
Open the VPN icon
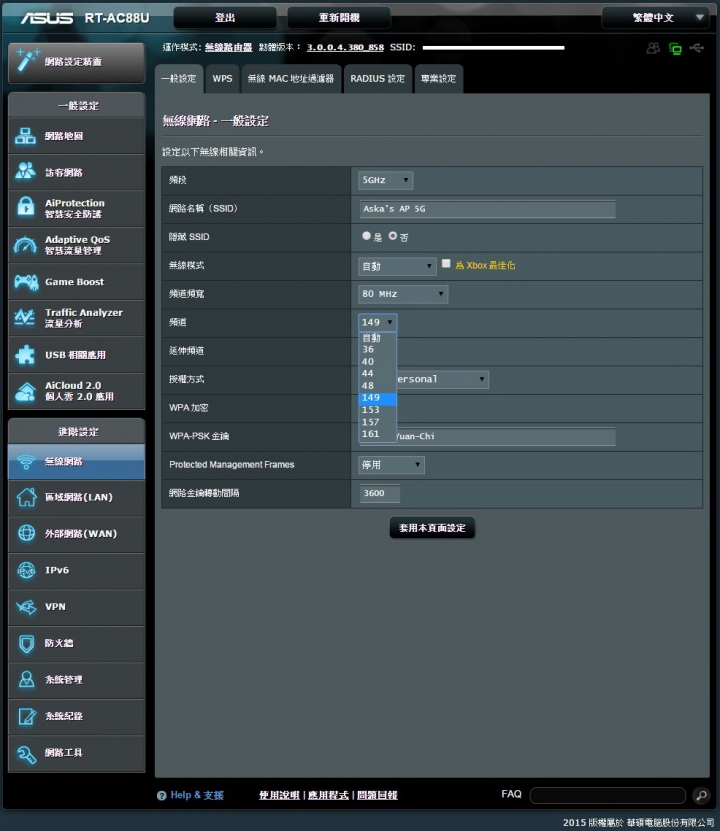pos(26,607)
